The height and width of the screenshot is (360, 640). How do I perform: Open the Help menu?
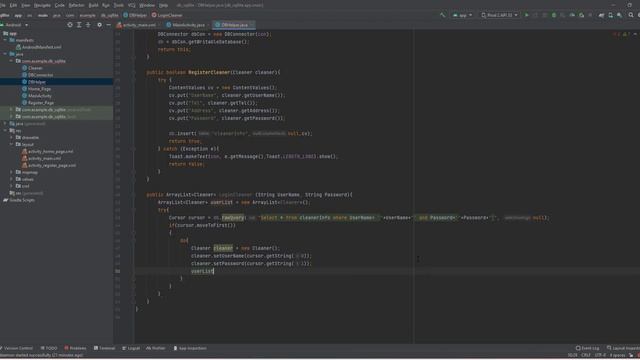(163, 5)
